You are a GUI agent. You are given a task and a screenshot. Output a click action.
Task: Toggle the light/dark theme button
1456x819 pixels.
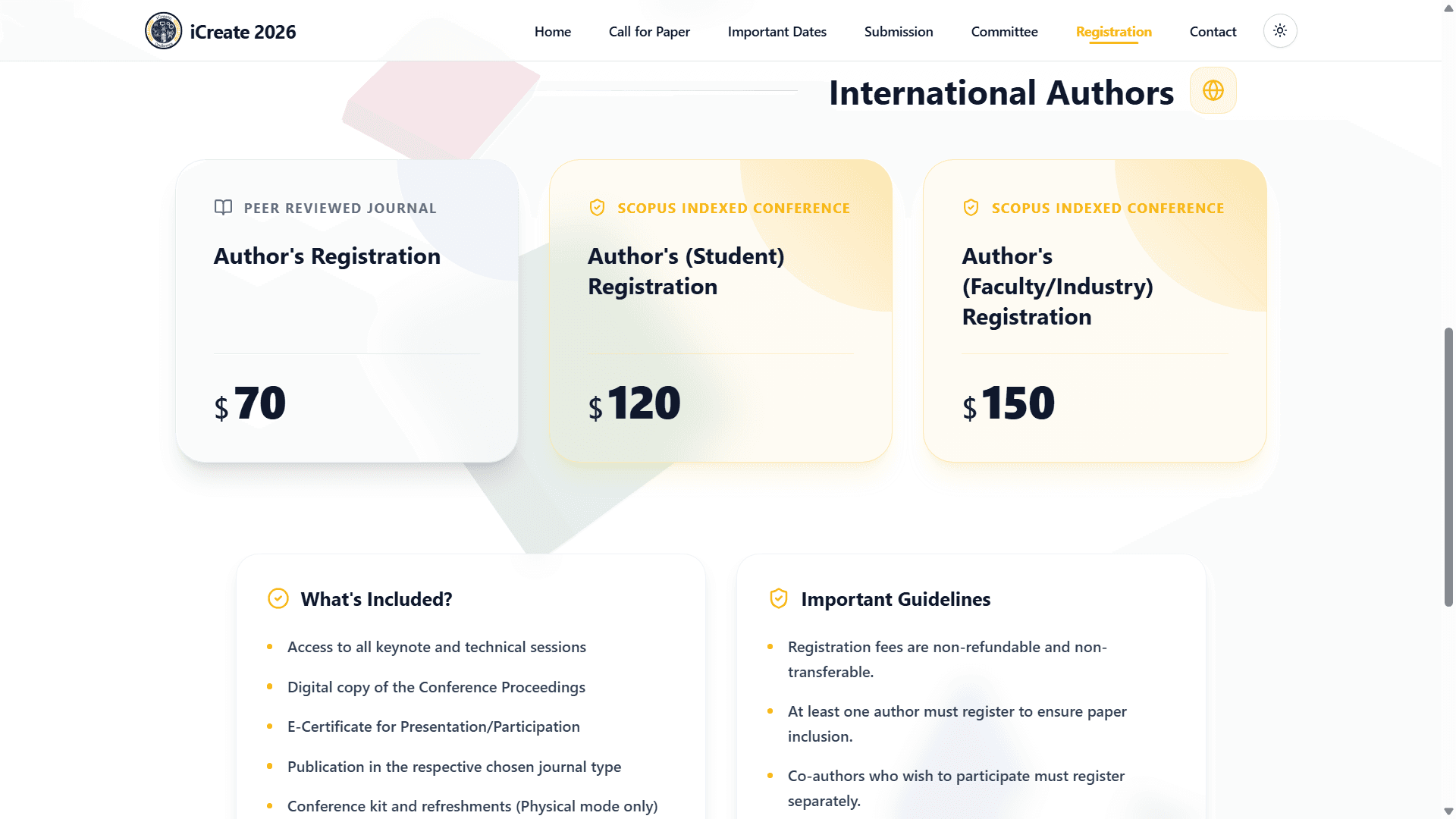tap(1280, 31)
